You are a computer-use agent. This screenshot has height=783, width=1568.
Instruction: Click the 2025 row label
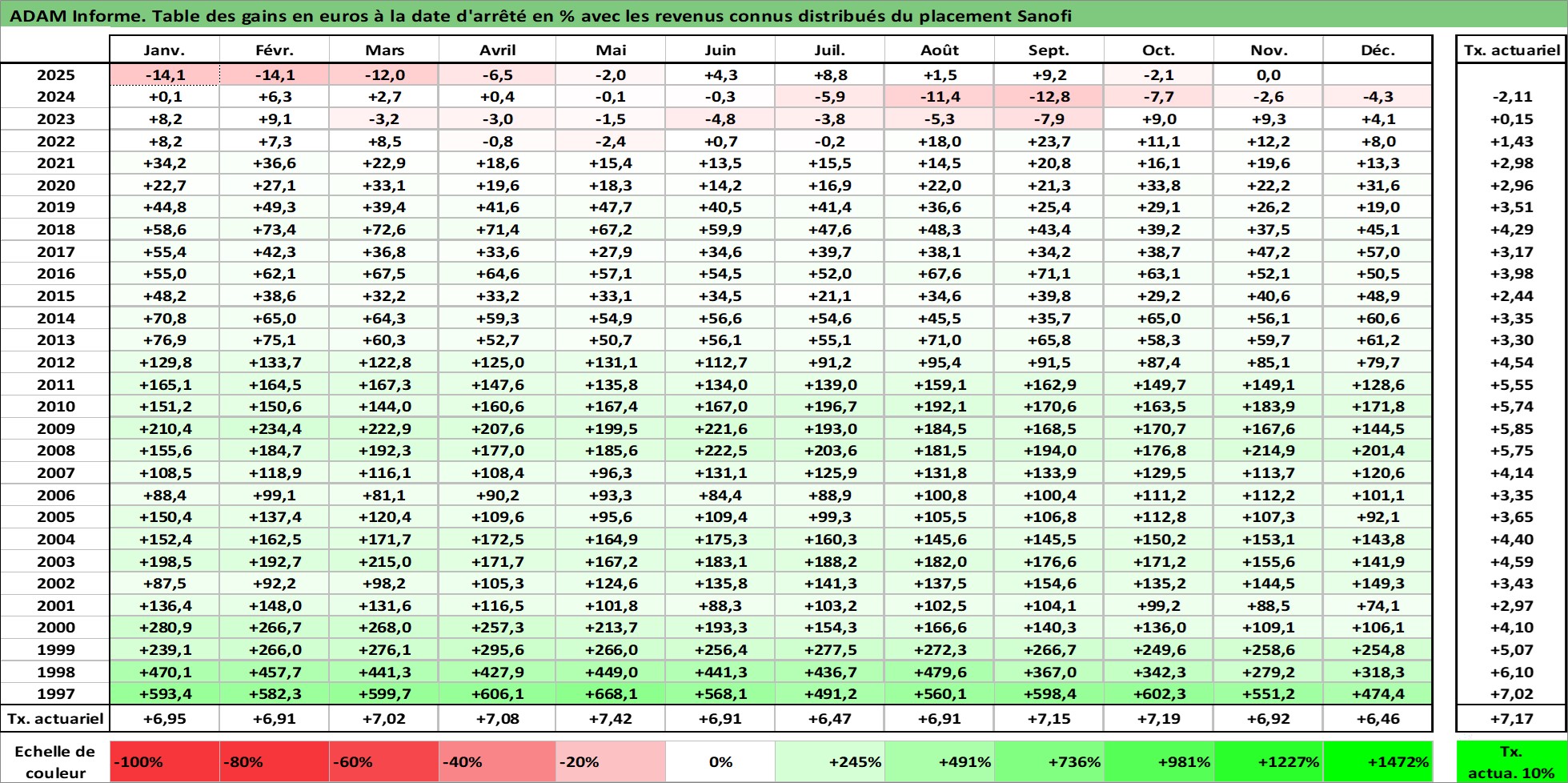(x=55, y=74)
